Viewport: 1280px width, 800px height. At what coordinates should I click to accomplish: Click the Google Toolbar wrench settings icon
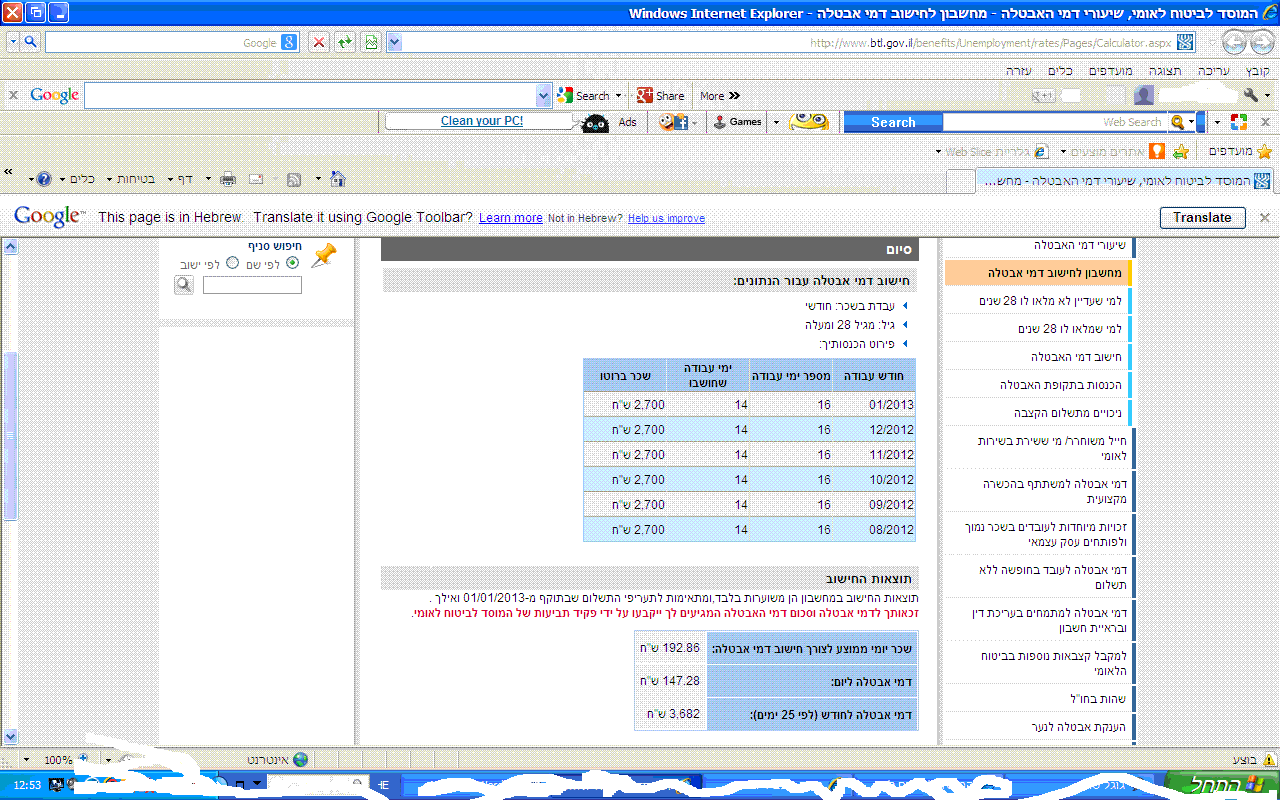click(1250, 95)
